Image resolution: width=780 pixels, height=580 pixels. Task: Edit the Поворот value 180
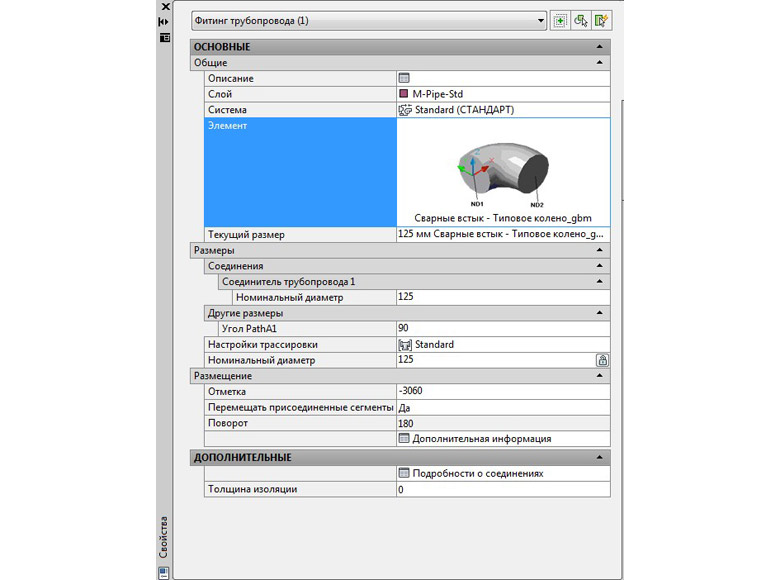(503, 423)
